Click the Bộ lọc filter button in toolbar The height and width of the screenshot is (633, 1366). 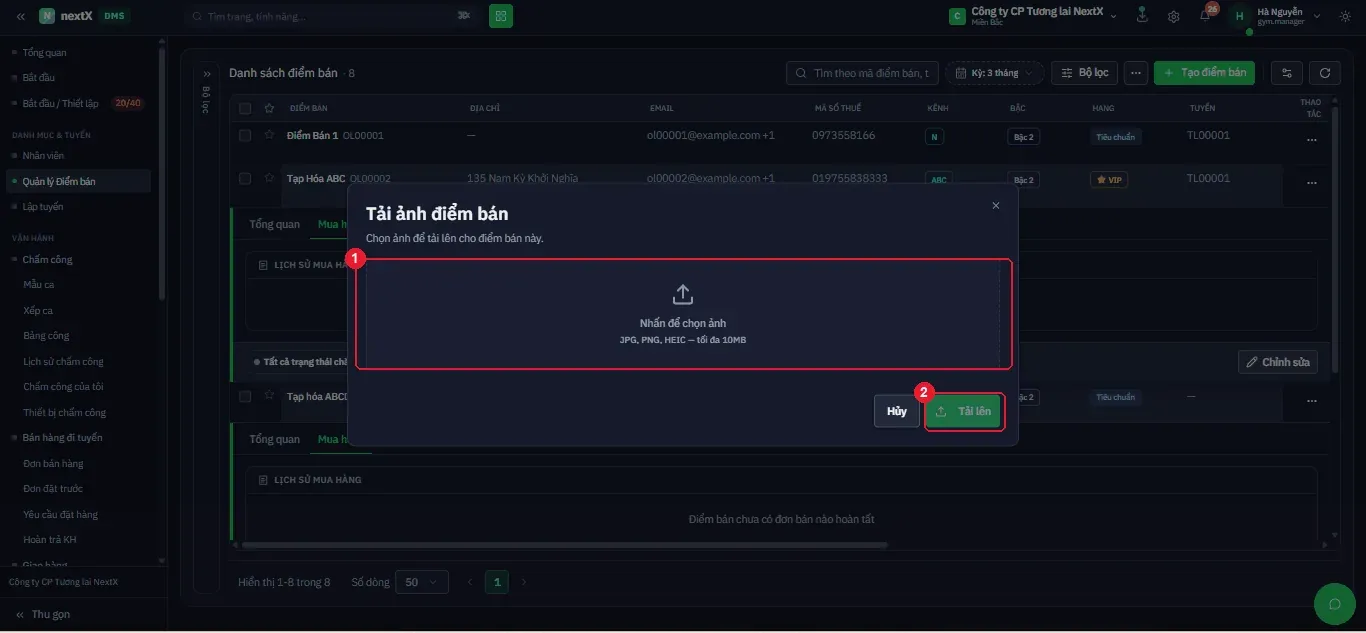coord(1084,73)
